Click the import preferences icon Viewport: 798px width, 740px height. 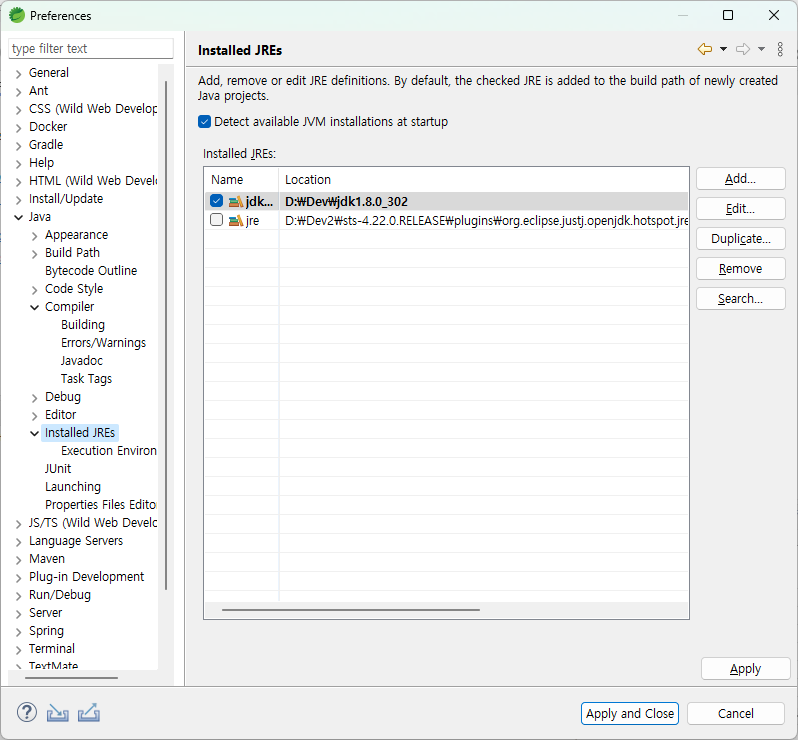pos(58,713)
